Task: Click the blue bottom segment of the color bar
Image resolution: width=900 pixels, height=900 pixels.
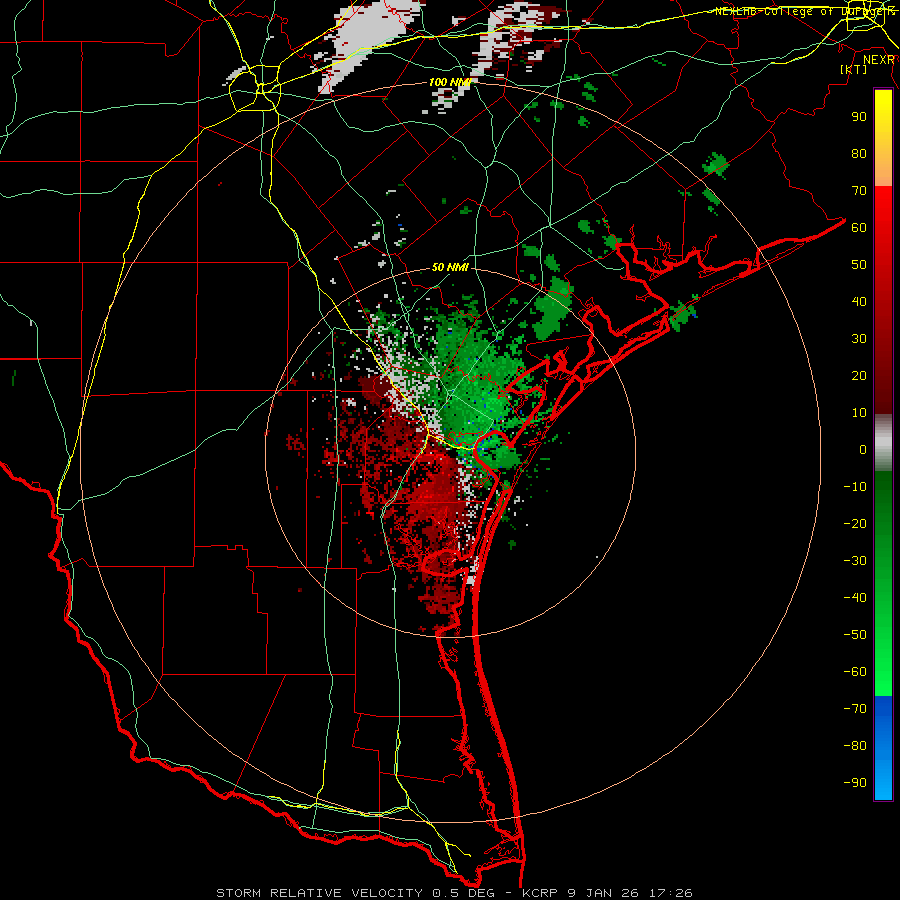Action: pos(883,748)
